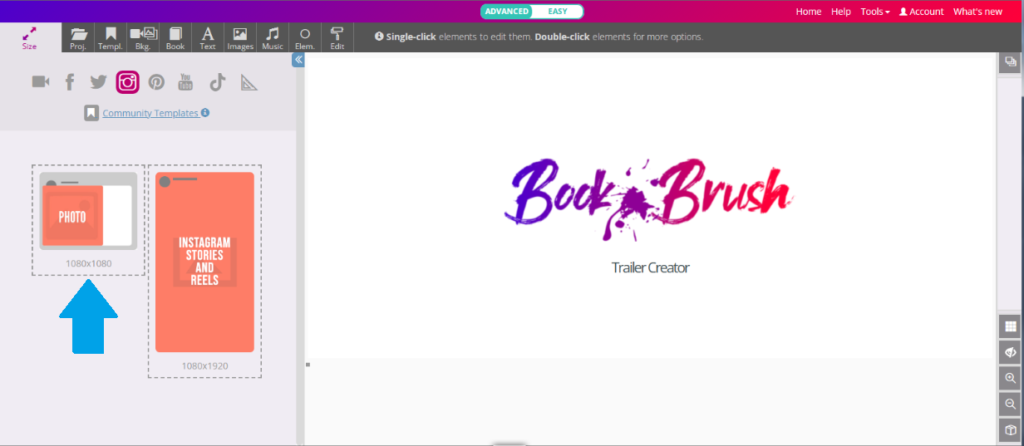Select the Instagram size category
Viewport: 1024px width, 446px height.
click(x=127, y=82)
